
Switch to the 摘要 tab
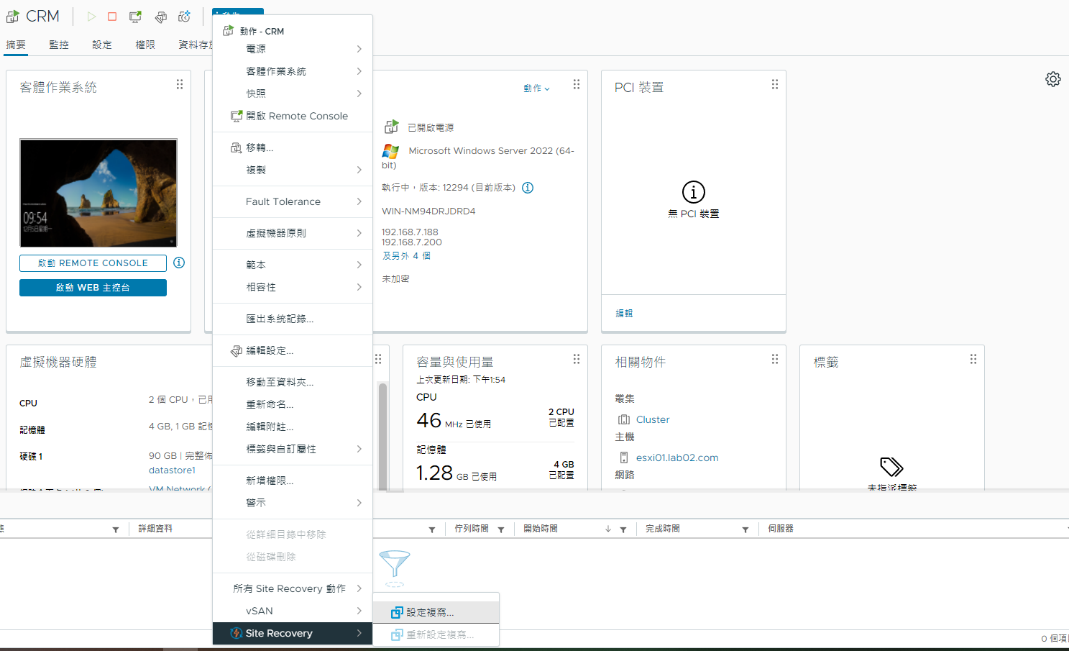tap(16, 45)
